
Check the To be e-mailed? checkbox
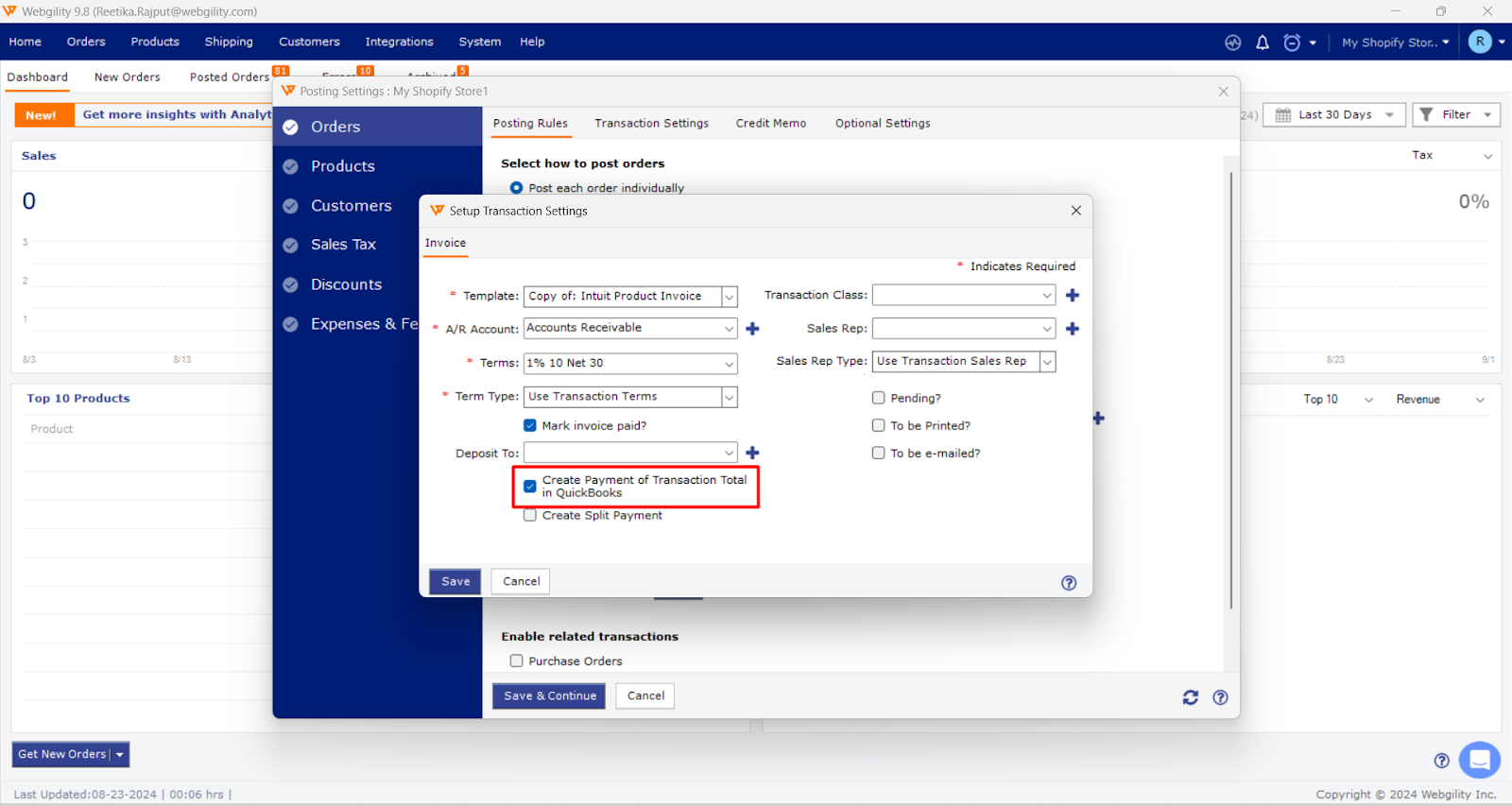click(878, 454)
